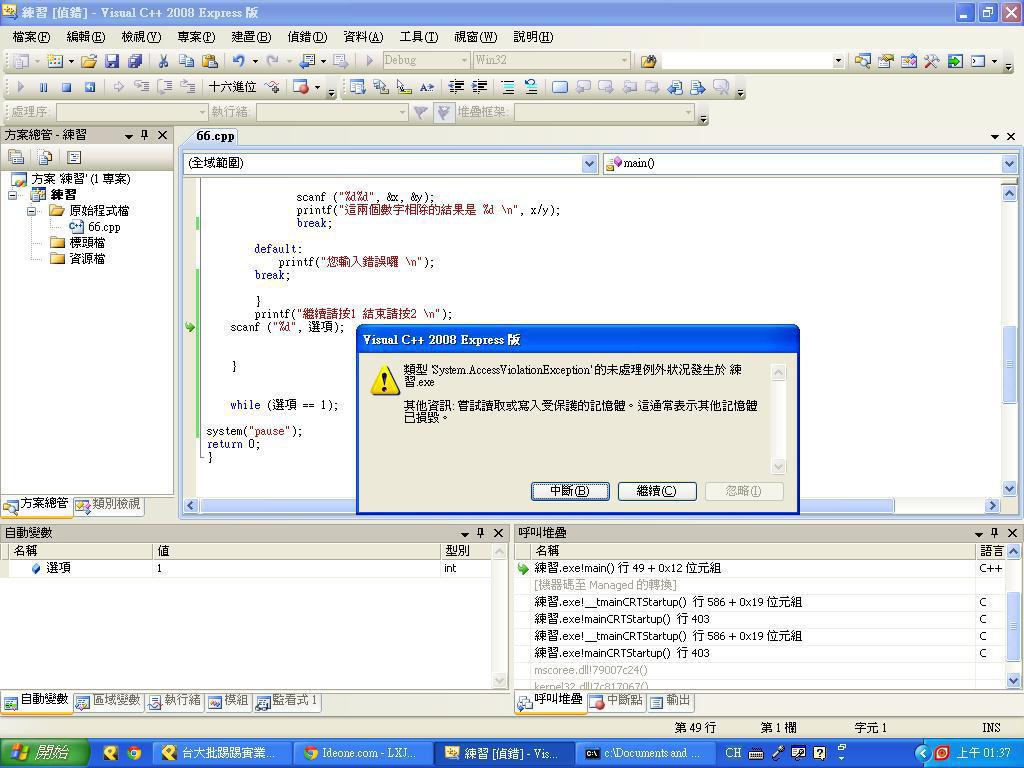Open the 工具(T) menu
The image size is (1024, 768).
[419, 37]
